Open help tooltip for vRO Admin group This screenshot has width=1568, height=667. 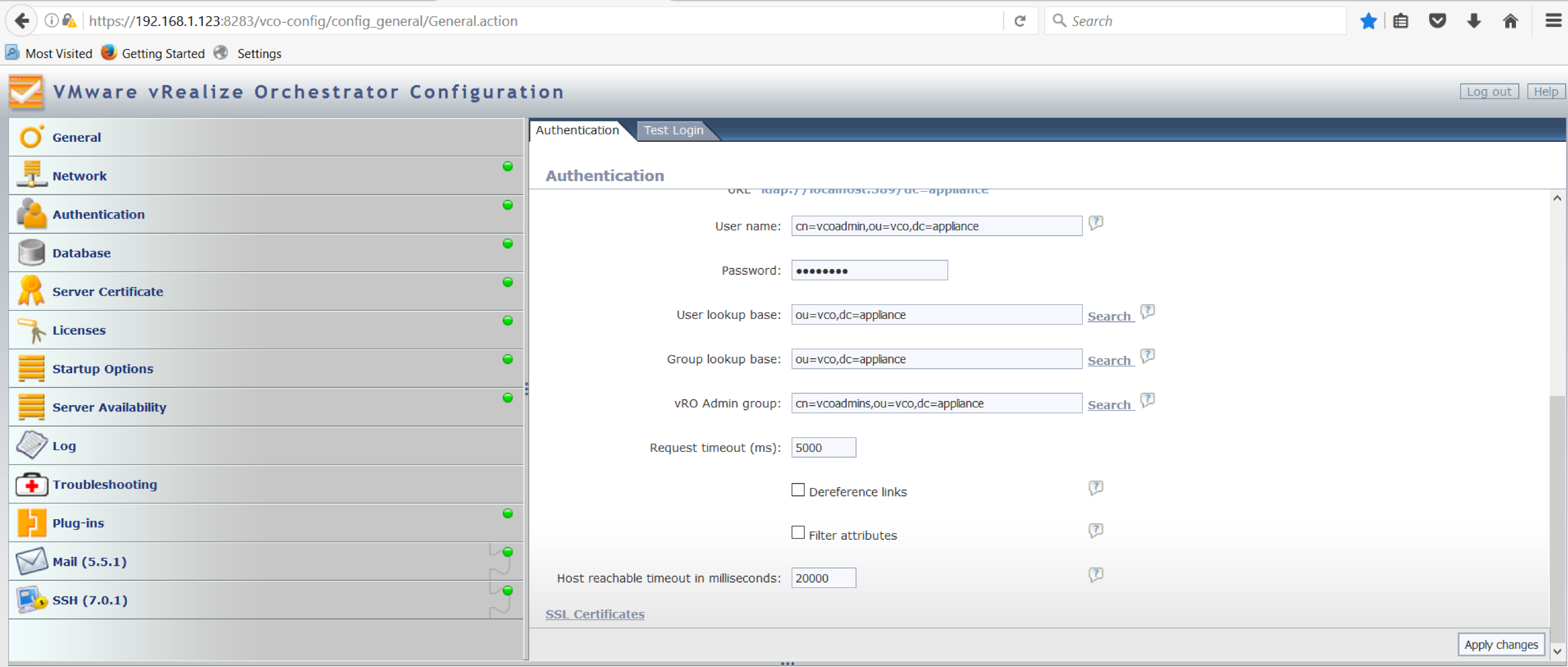[x=1147, y=400]
